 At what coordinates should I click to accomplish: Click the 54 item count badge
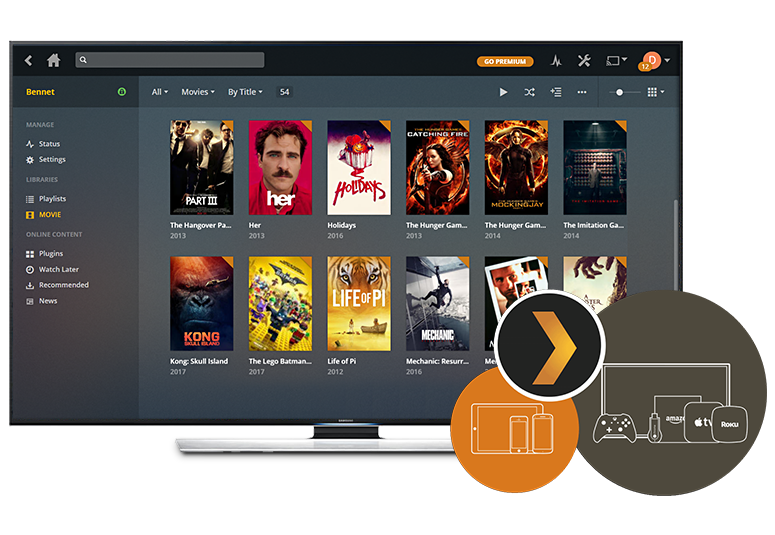point(284,92)
